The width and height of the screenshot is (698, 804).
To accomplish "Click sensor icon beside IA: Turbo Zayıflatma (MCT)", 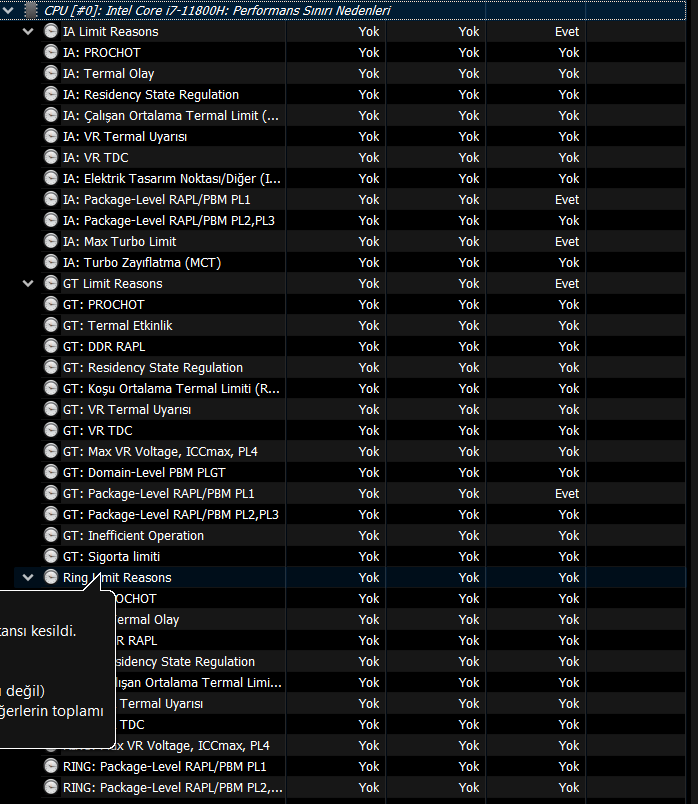I will [x=51, y=263].
